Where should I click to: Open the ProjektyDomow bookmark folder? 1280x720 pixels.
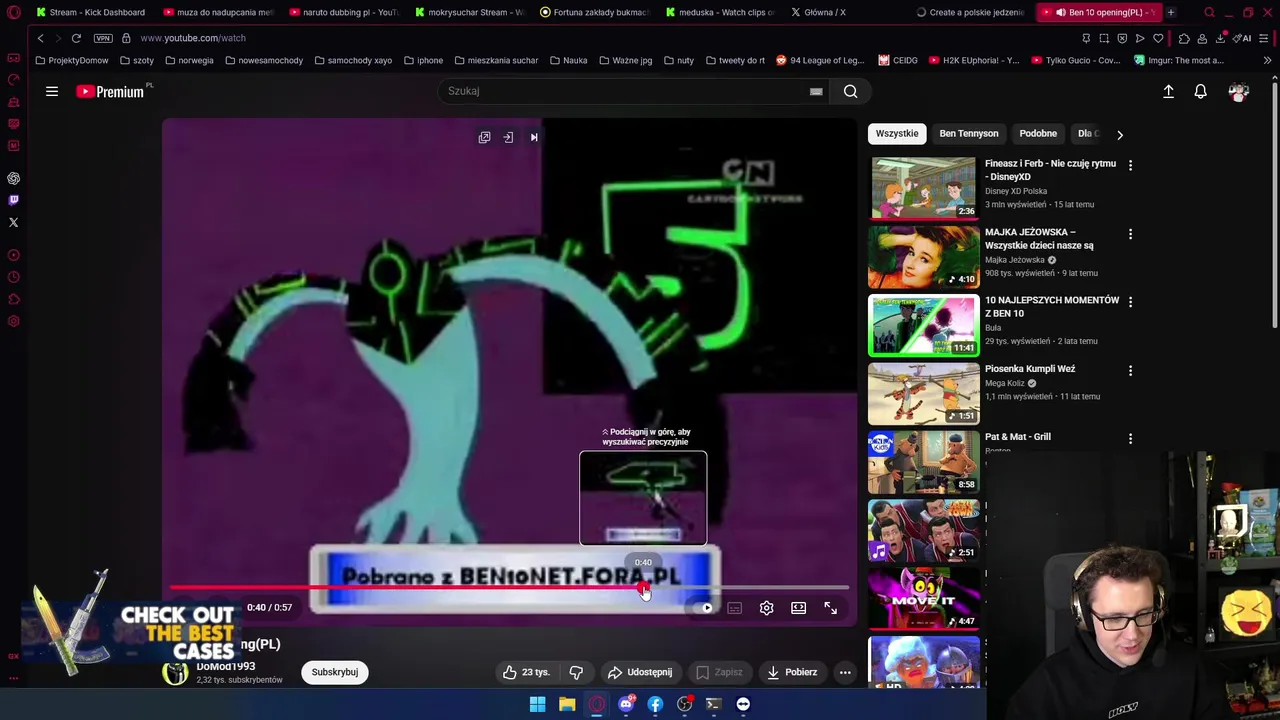click(x=72, y=60)
